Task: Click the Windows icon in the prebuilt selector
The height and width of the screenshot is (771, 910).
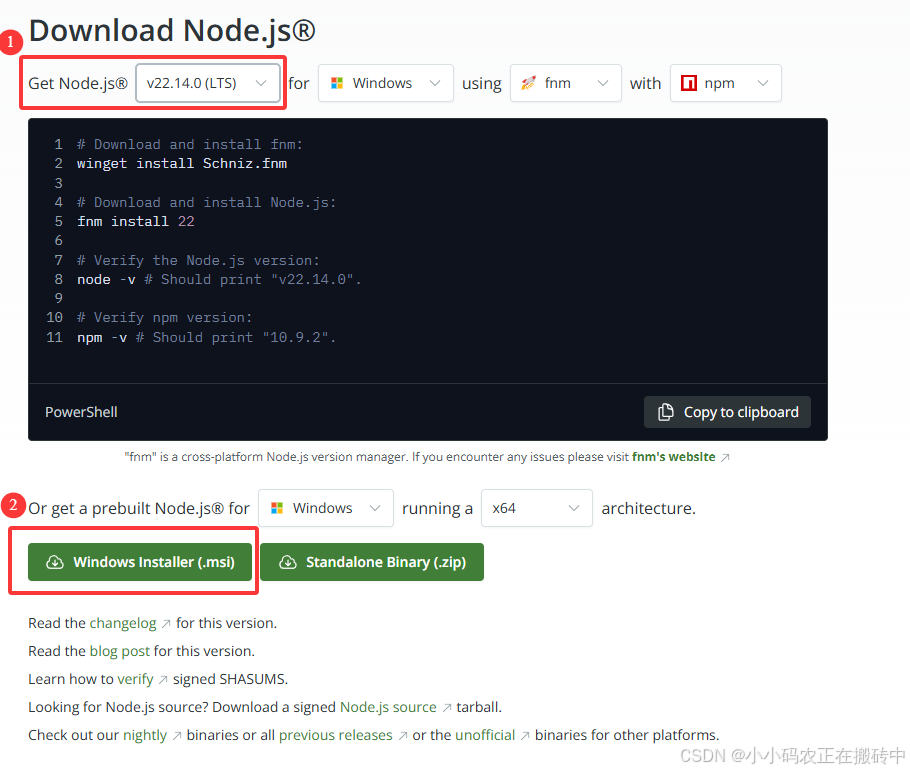Action: click(276, 508)
